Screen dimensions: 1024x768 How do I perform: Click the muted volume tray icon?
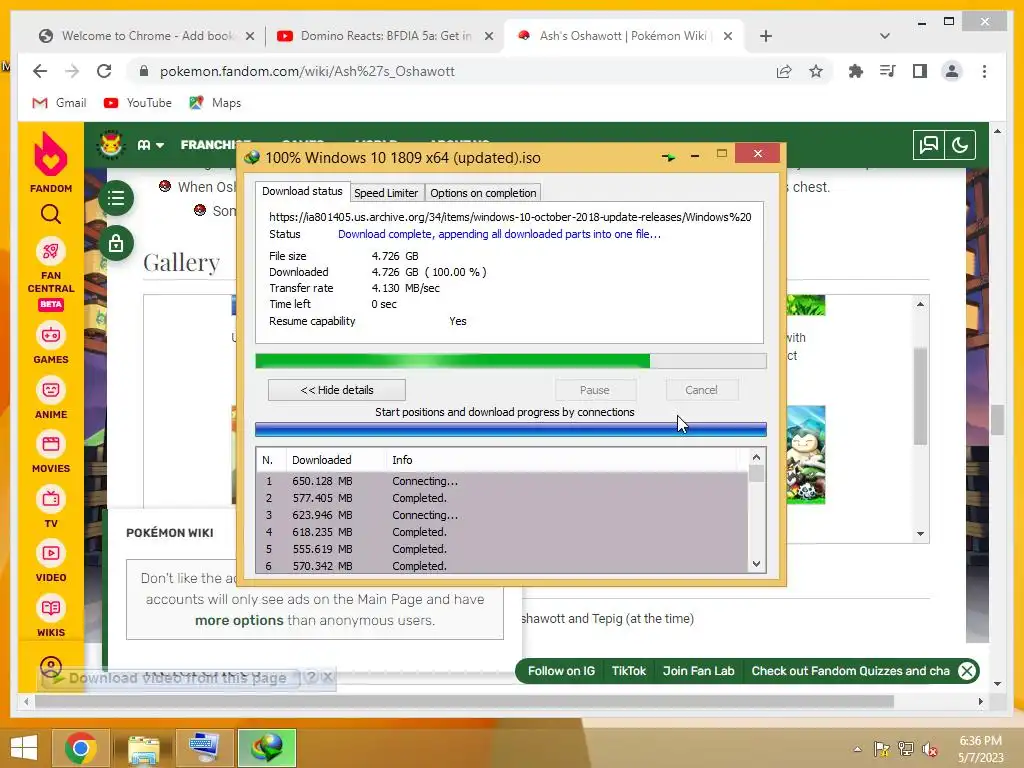(x=929, y=749)
